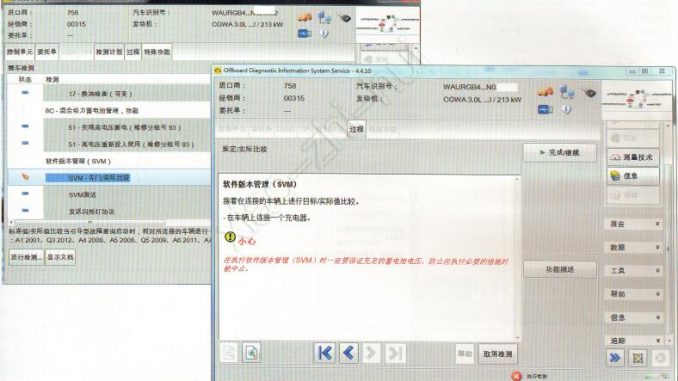This screenshot has height=381, width=678.
Task: Open the 帮助 dropdown in right sidebar
Action: pos(634,294)
